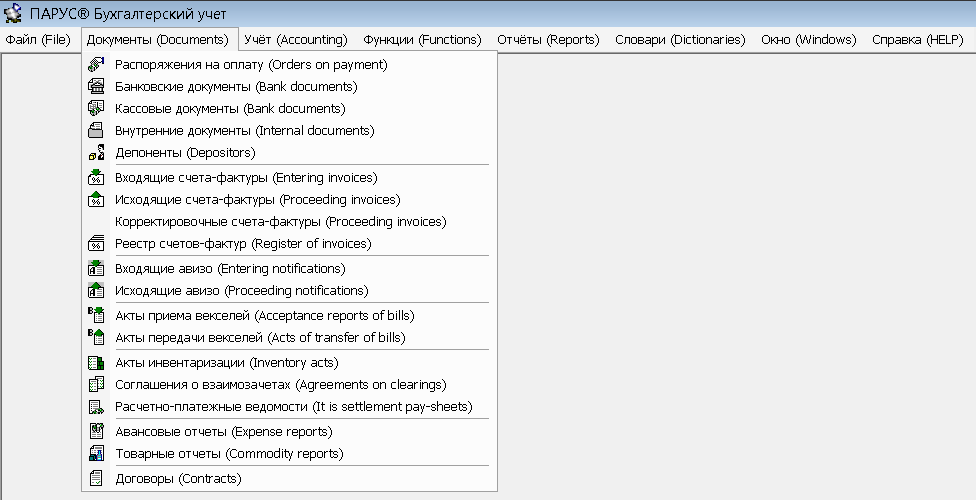Select Корректировочные счета-фактуры menu entry
Image resolution: width=976 pixels, height=500 pixels.
click(x=281, y=221)
